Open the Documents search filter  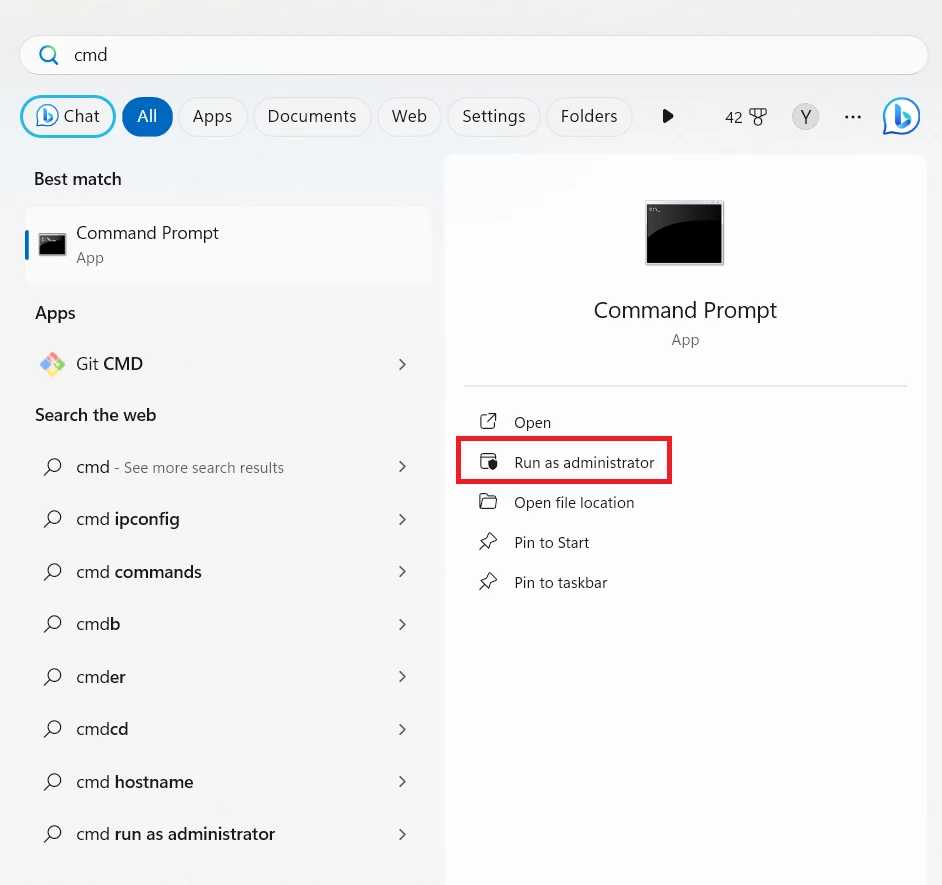click(312, 116)
